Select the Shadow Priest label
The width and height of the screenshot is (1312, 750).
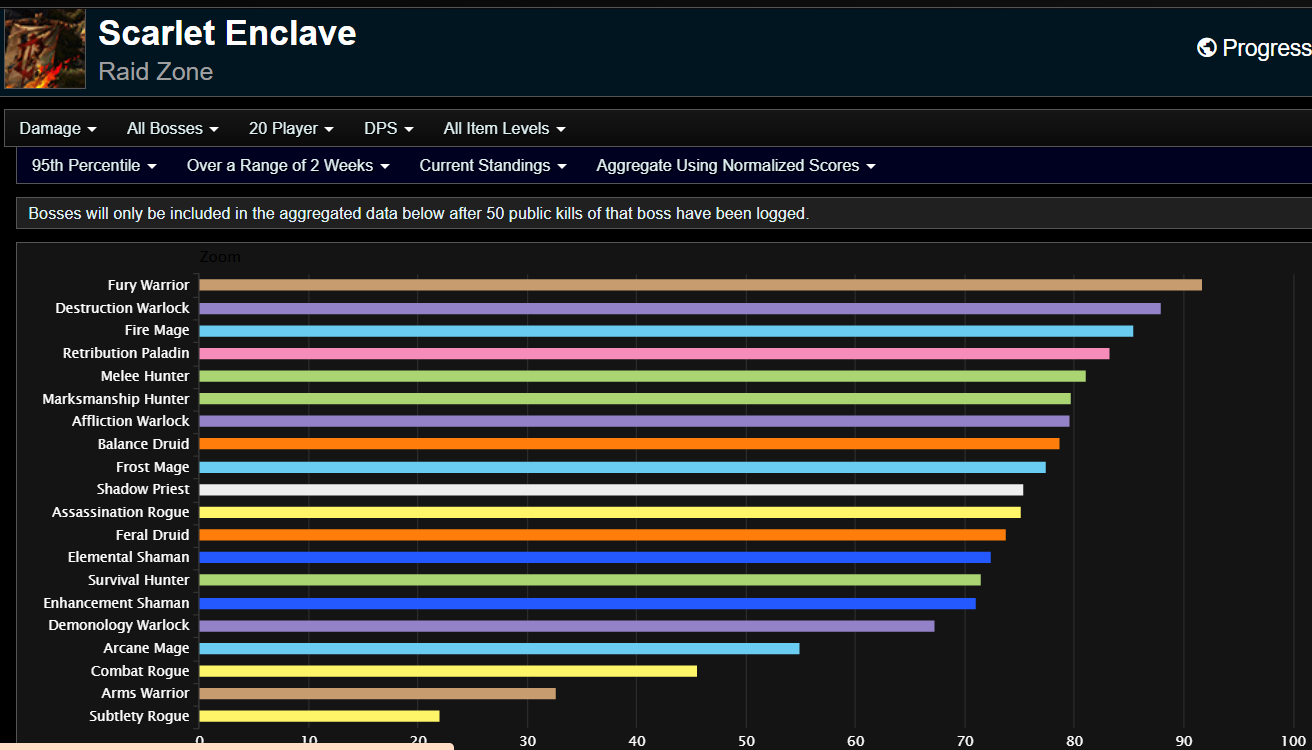click(143, 489)
